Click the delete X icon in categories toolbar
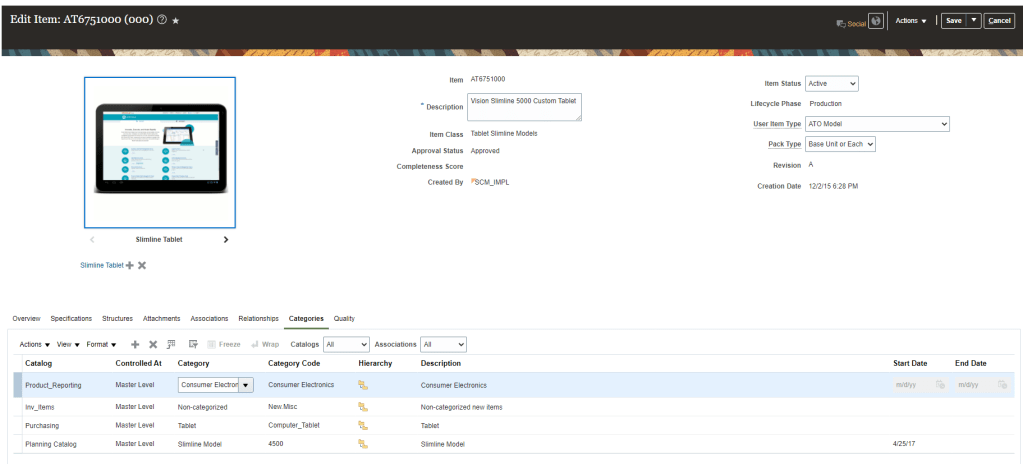The image size is (1023, 464). 153,344
